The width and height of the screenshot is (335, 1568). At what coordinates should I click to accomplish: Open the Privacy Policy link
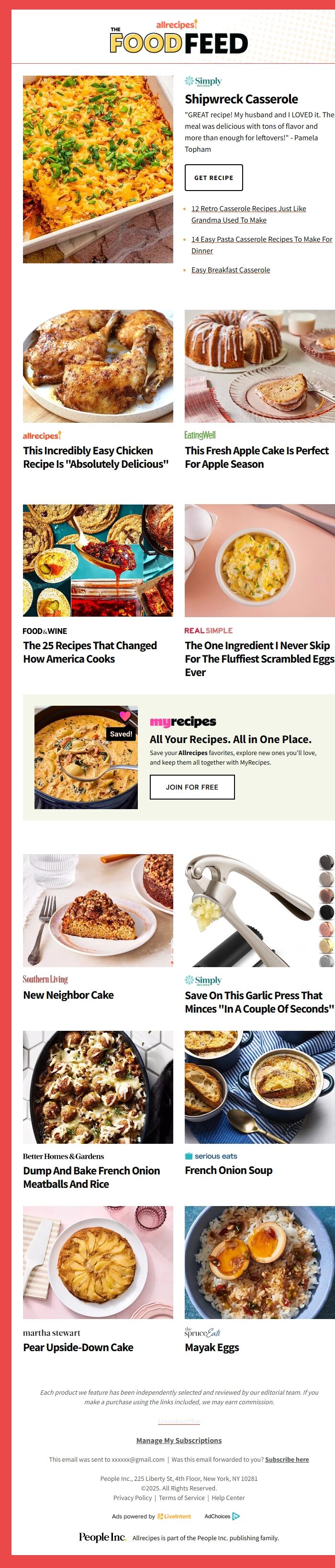133,1498
